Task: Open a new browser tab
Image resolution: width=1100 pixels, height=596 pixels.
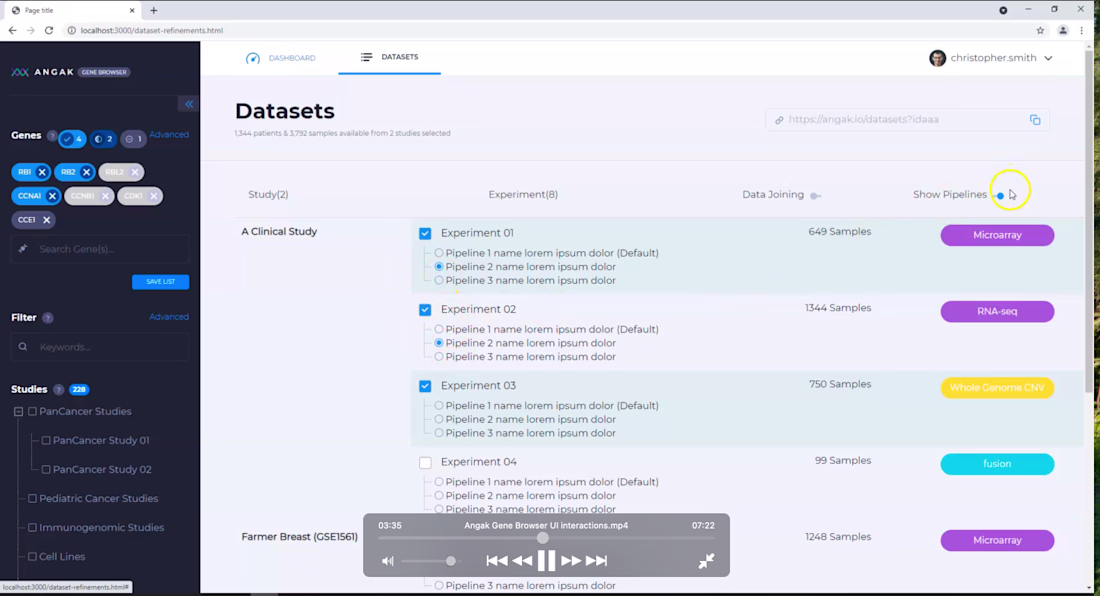Action: point(154,11)
